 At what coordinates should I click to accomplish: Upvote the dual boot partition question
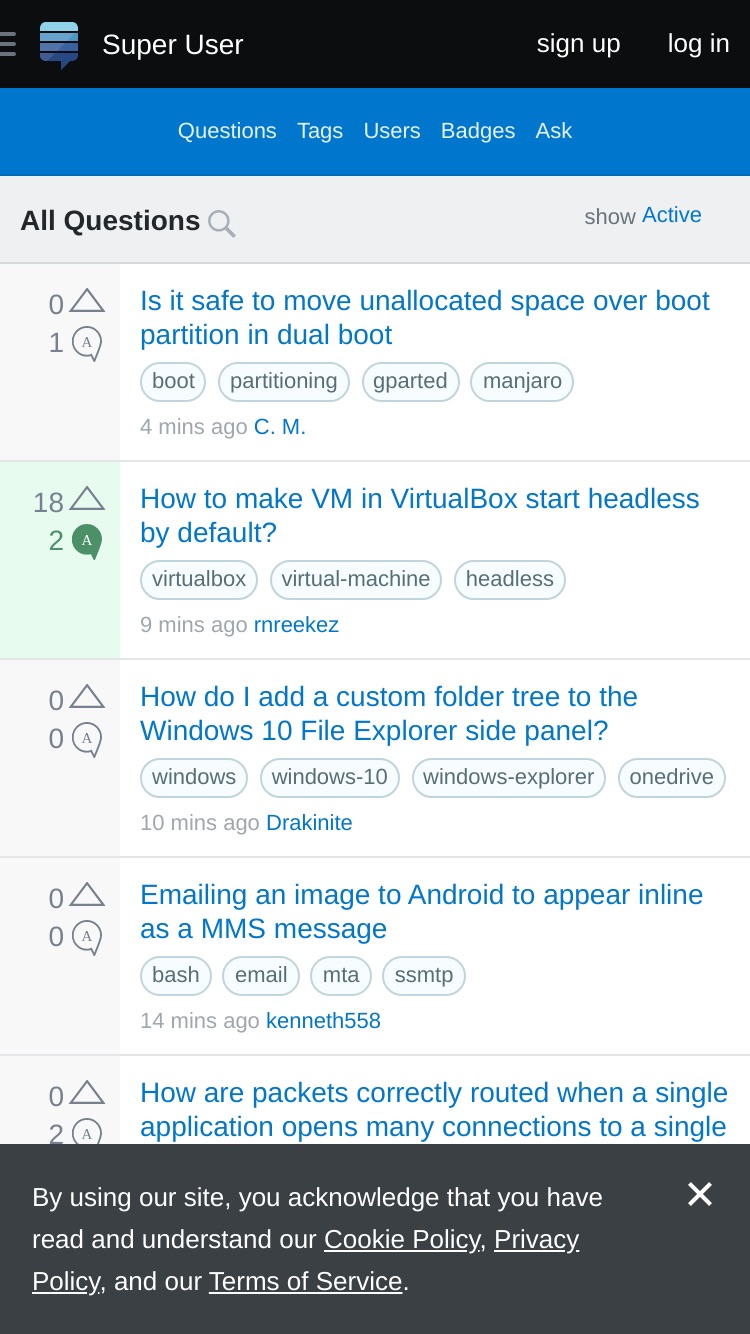(87, 301)
